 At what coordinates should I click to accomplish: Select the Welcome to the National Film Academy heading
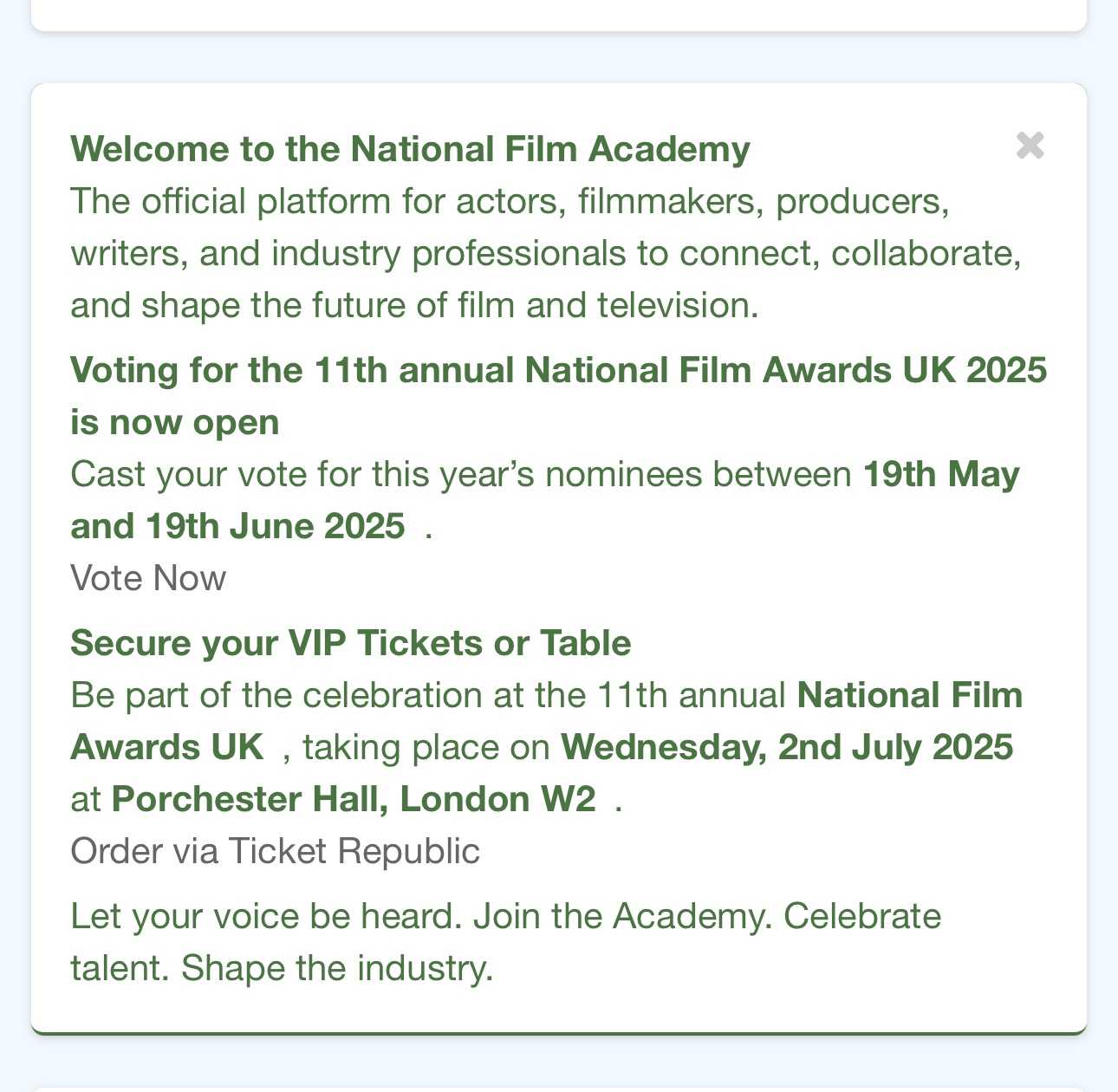click(x=410, y=149)
